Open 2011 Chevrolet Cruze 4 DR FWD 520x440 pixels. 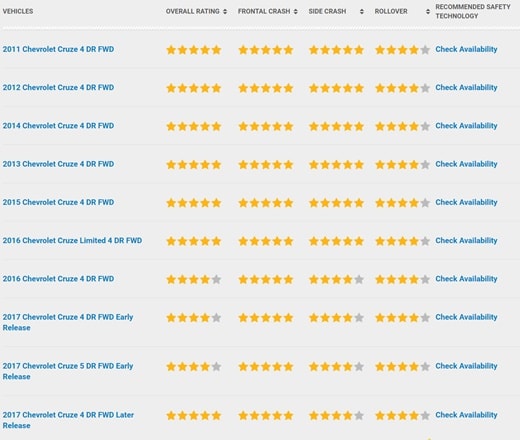[58, 49]
